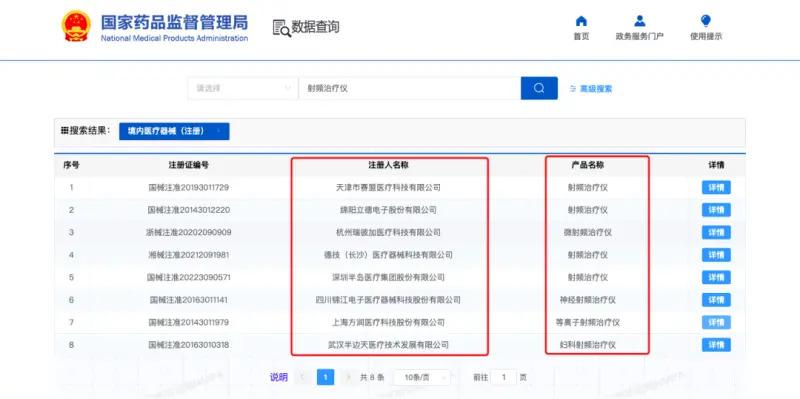Click product name 等离子射频治疗仪
Image resolution: width=800 pixels, height=399 pixels.
pos(588,322)
